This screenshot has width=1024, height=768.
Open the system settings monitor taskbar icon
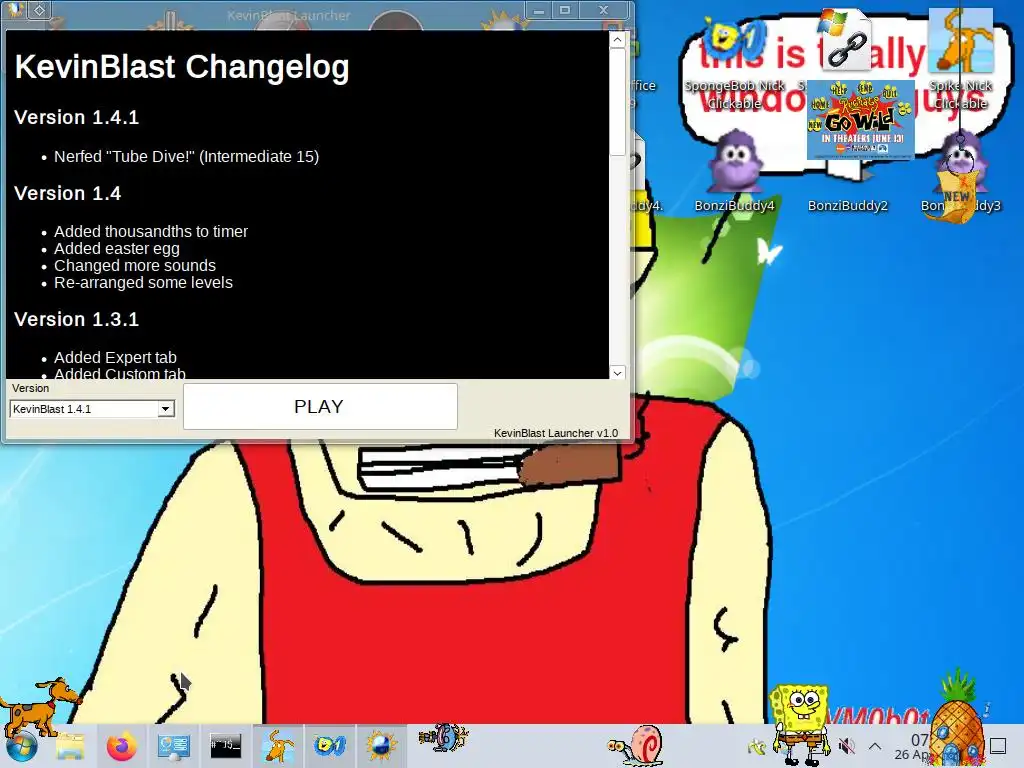tap(174, 746)
